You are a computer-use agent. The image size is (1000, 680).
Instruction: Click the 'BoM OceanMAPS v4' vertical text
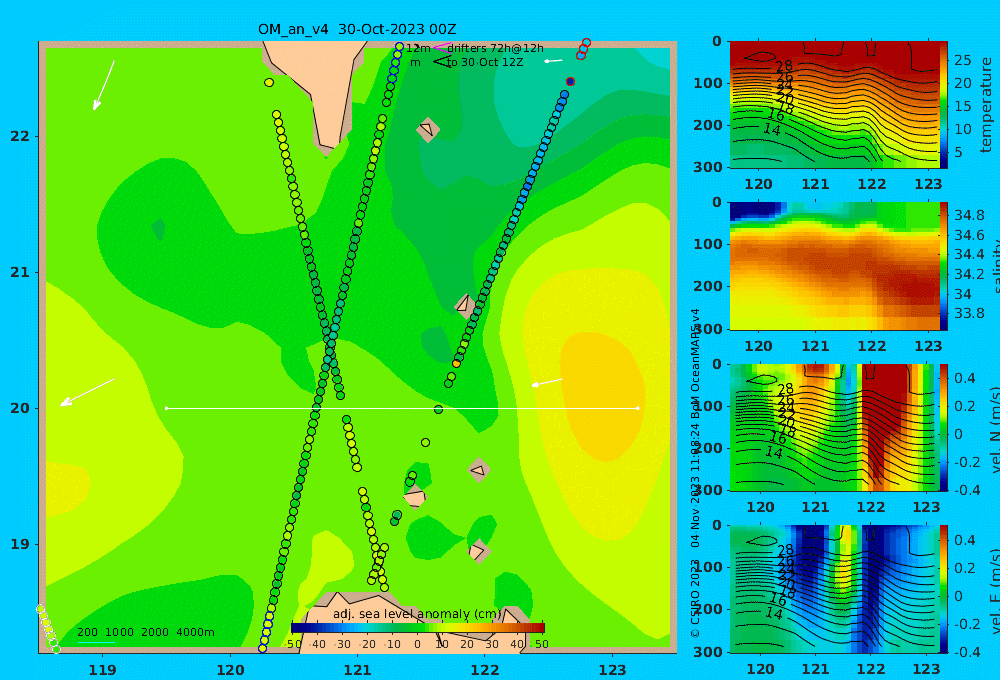point(695,364)
